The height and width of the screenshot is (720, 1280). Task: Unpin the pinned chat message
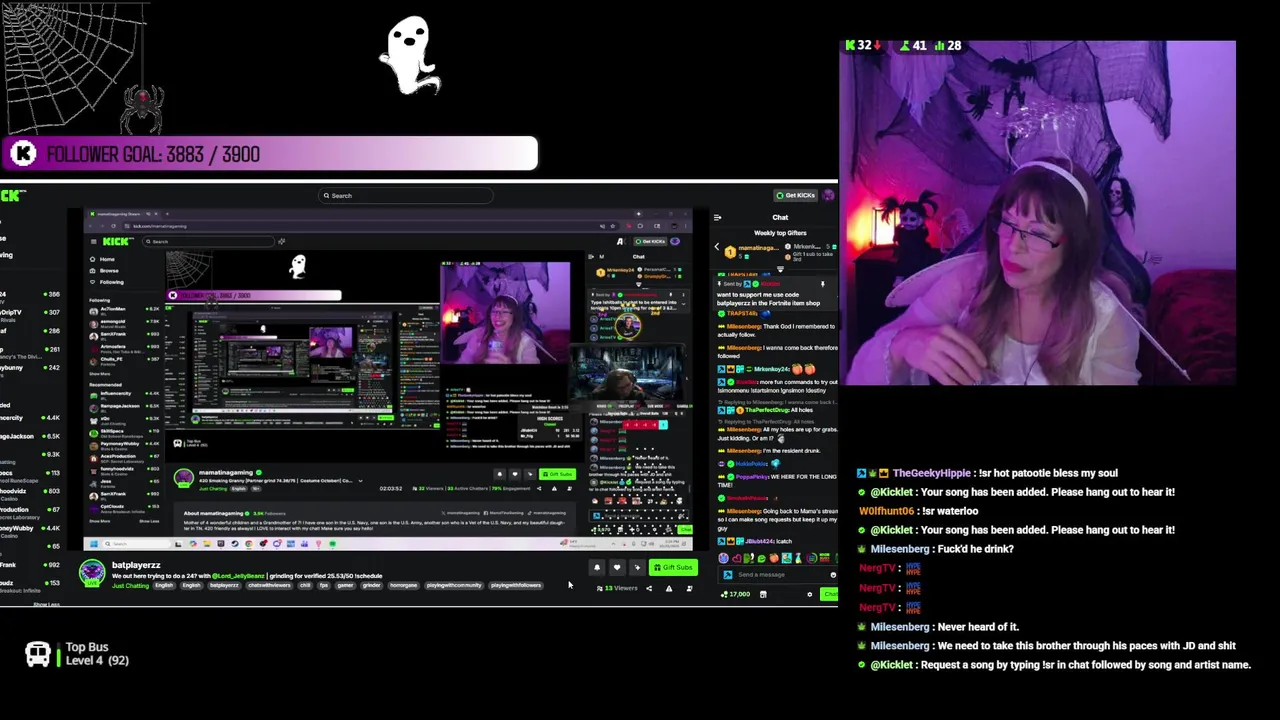(823, 284)
